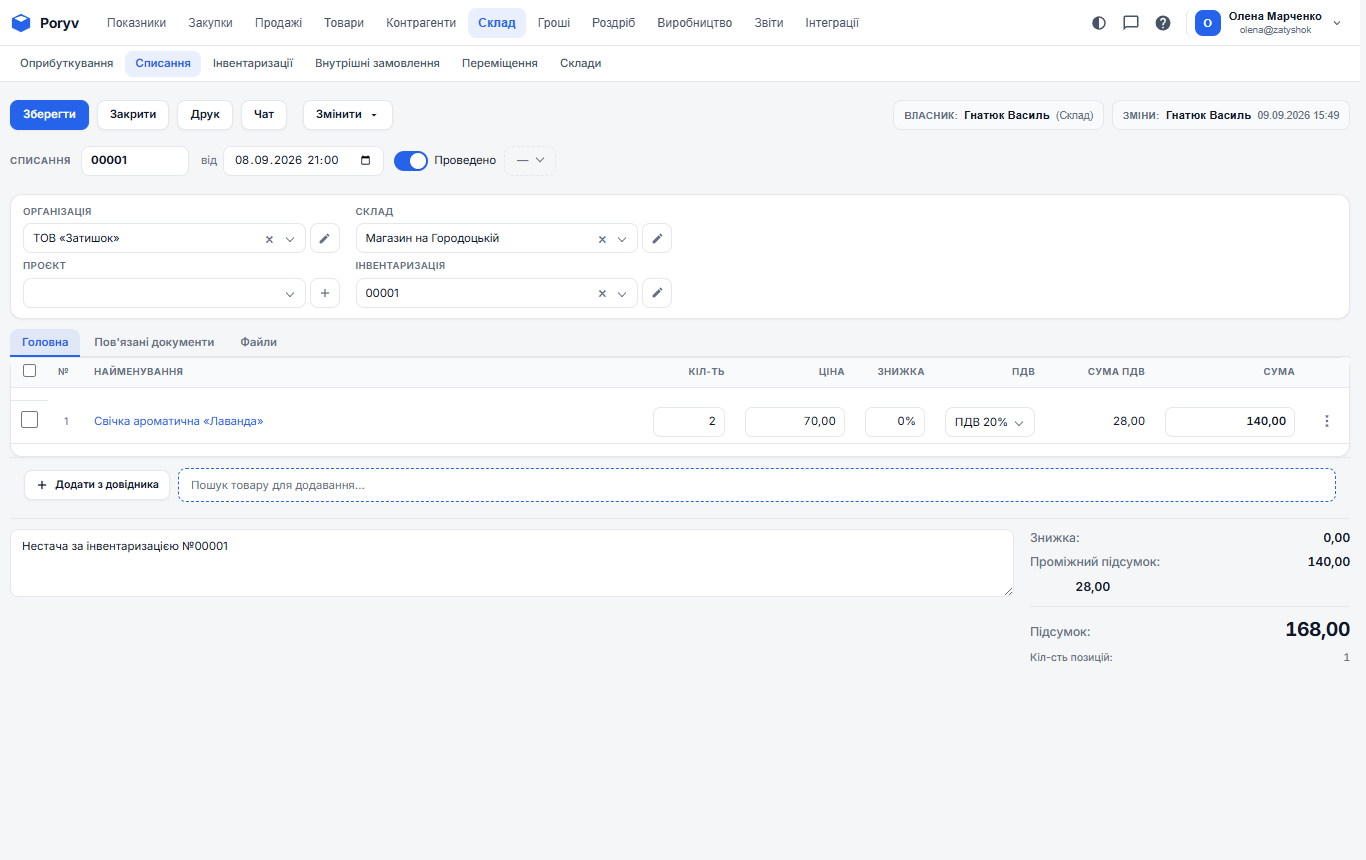This screenshot has height=860, width=1366.
Task: Edit warehouse with pencil icon
Action: coord(657,239)
